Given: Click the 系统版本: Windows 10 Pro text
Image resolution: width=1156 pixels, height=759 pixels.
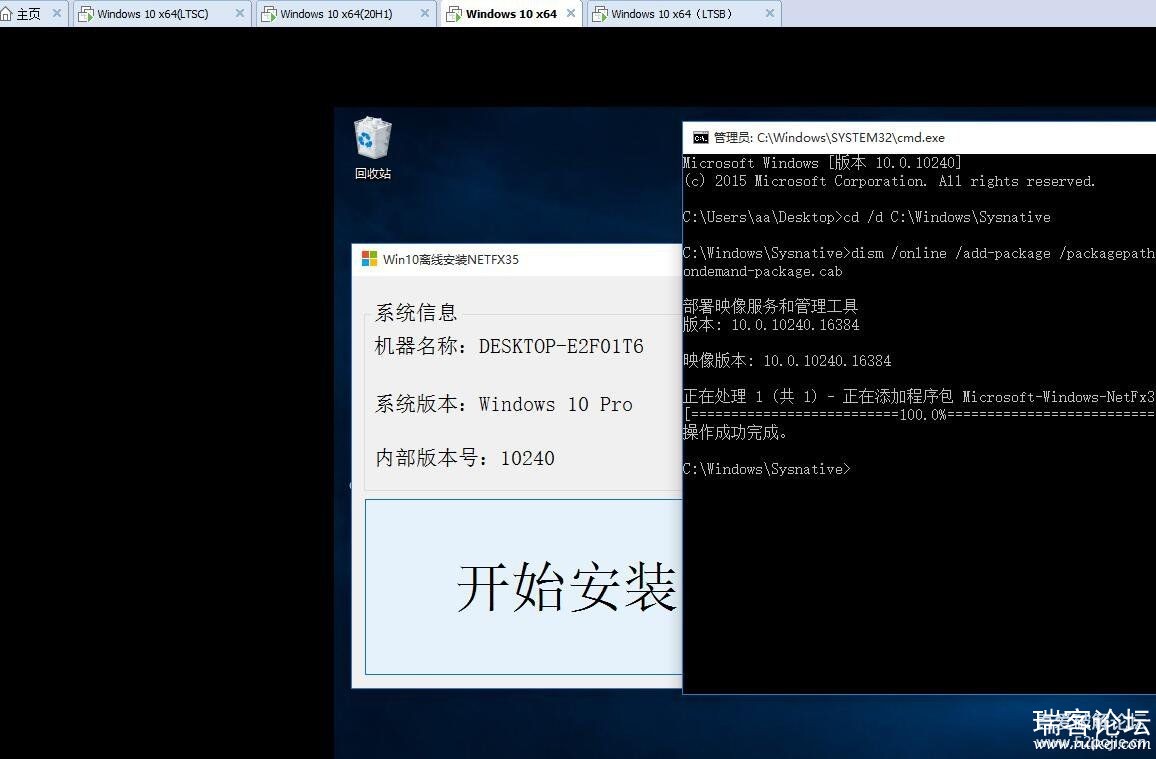Looking at the screenshot, I should click(x=504, y=404).
